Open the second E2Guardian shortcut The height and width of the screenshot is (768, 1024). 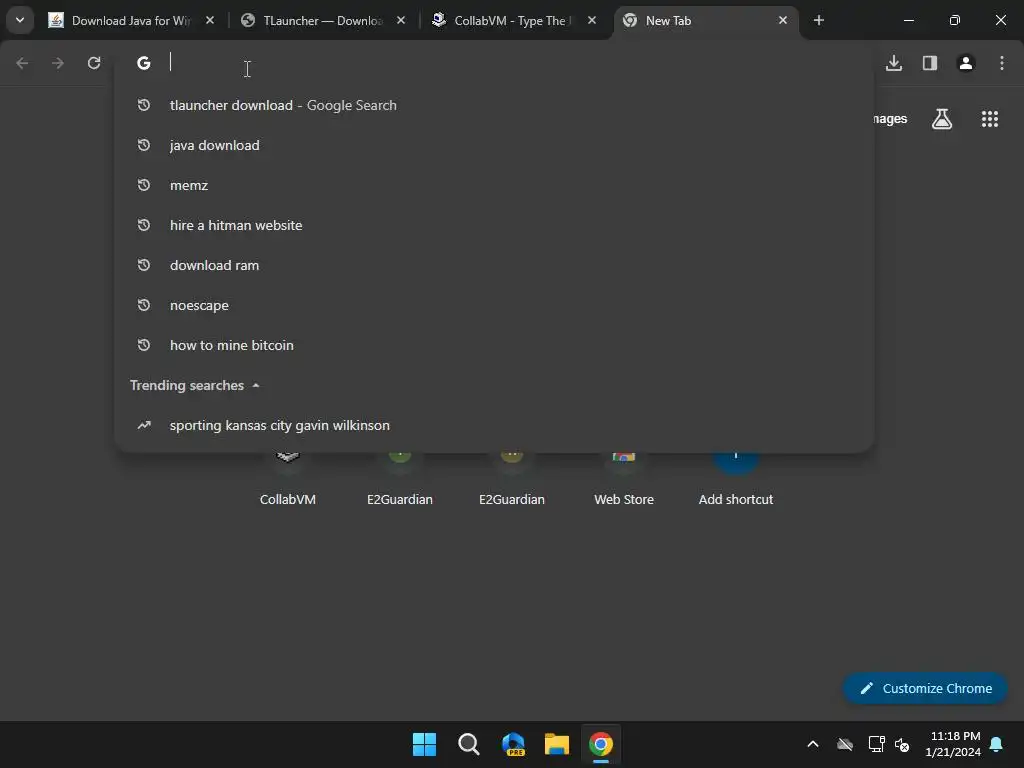click(x=512, y=478)
